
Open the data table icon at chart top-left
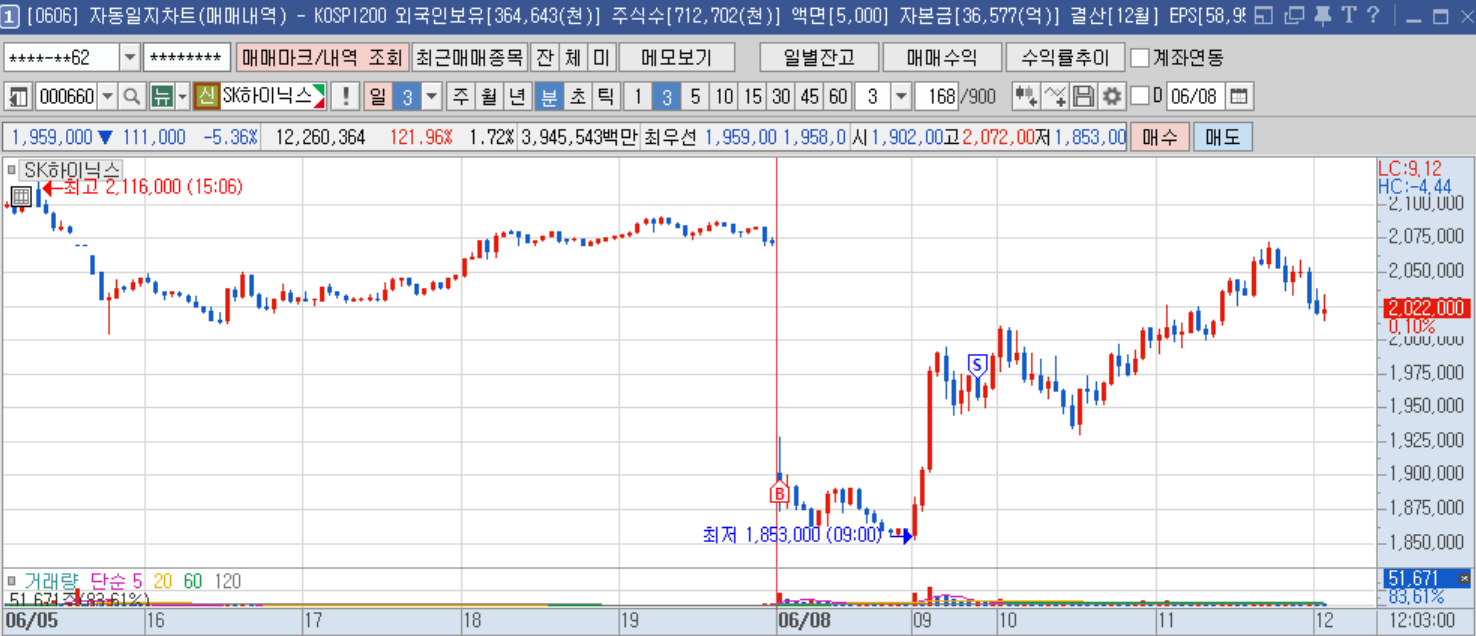tap(21, 195)
